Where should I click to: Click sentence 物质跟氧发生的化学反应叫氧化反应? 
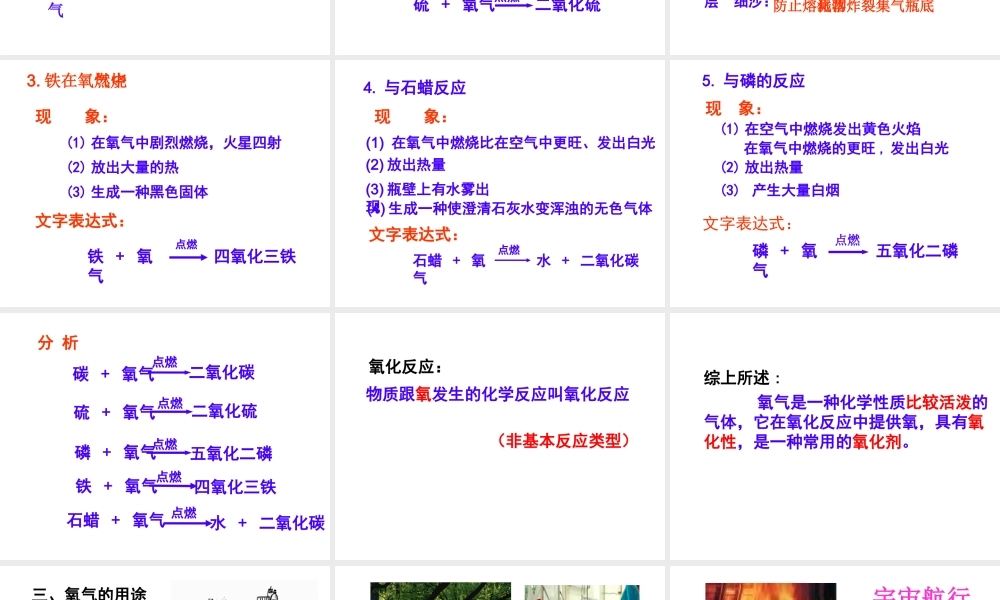[x=497, y=395]
